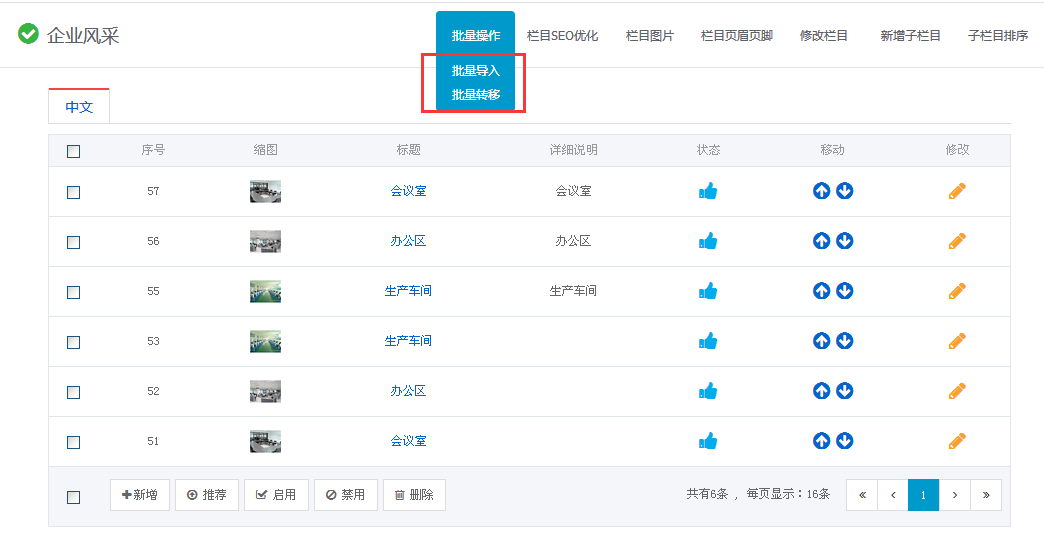This screenshot has height=535, width=1044.
Task: Click the 新增 button
Action: tap(139, 495)
